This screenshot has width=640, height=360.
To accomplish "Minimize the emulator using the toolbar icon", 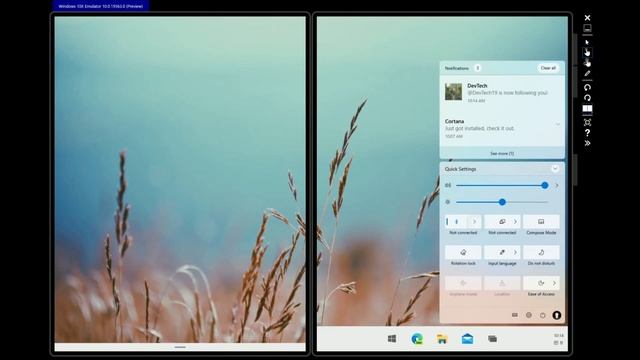I will coord(587,29).
